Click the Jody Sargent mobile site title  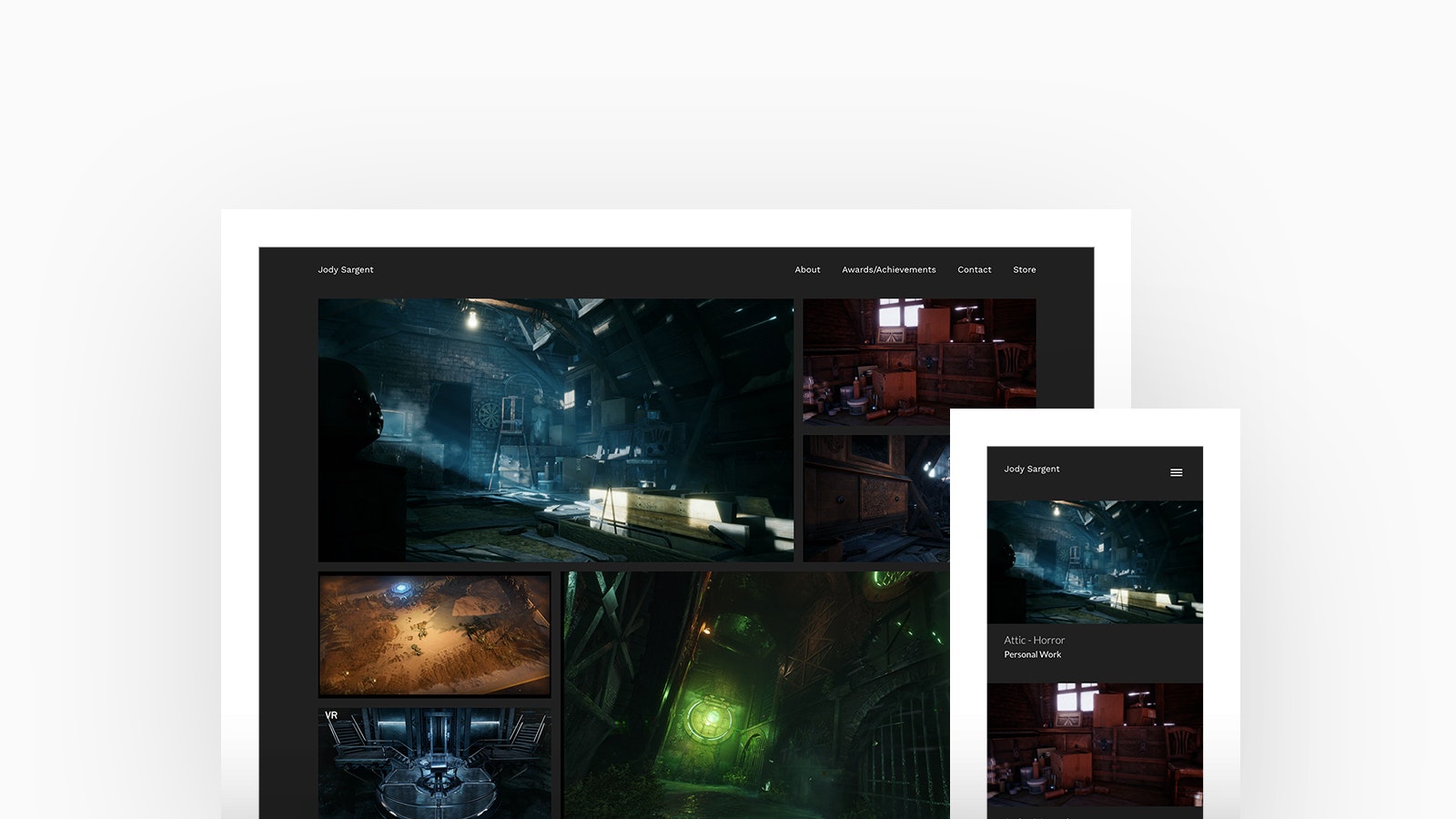click(1032, 469)
